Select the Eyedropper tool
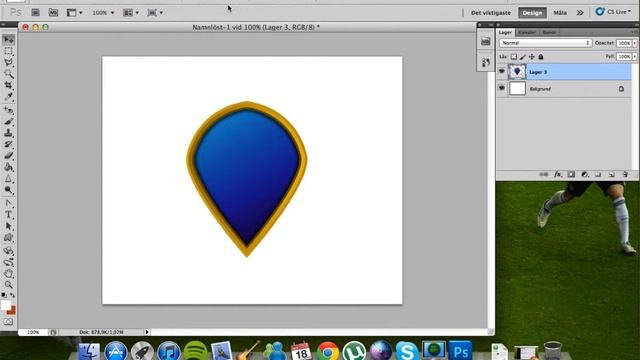Image resolution: width=640 pixels, height=360 pixels. 9,97
